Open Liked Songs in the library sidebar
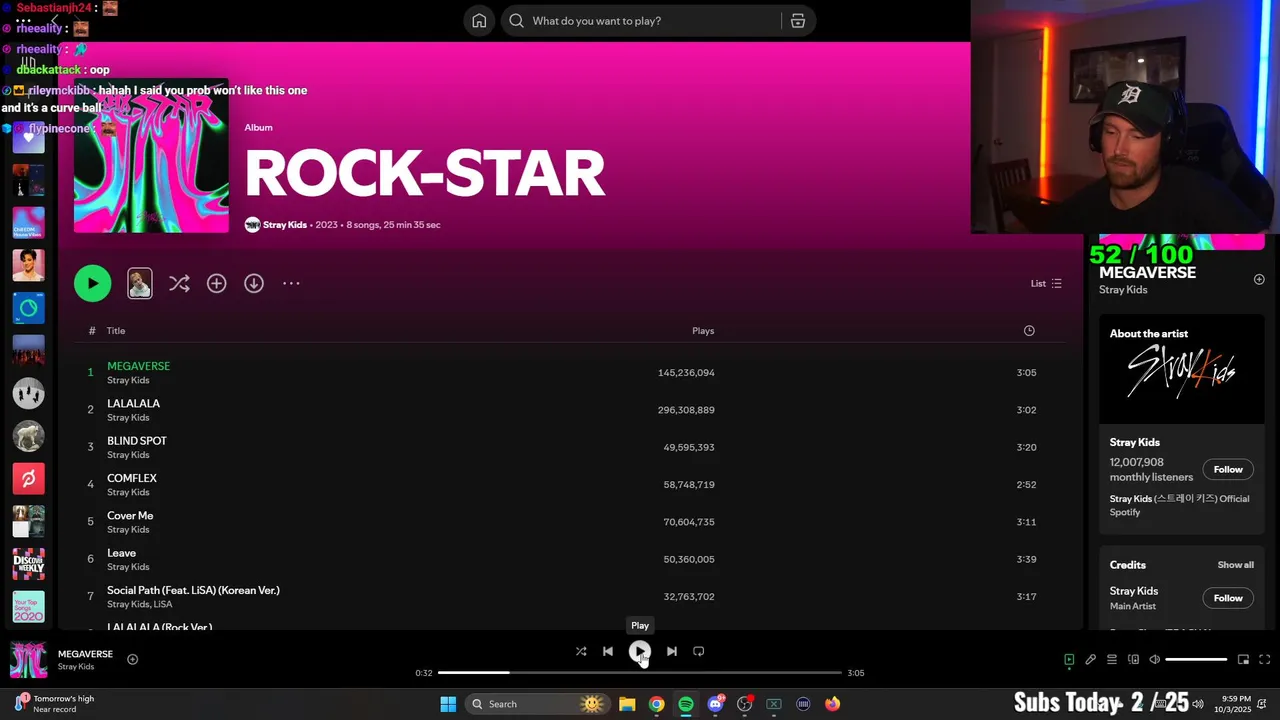The image size is (1280, 720). coord(28,137)
